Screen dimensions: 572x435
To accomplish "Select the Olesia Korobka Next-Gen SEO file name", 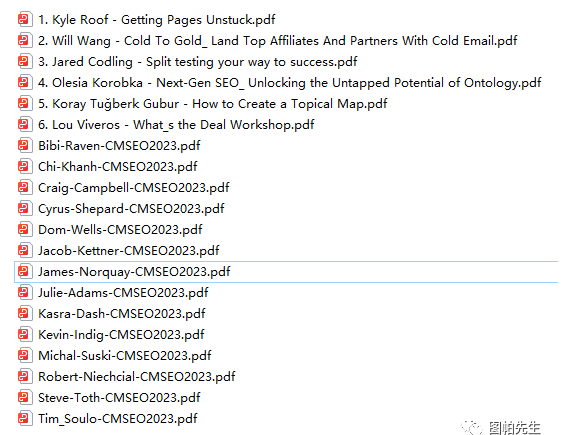I will (x=290, y=83).
